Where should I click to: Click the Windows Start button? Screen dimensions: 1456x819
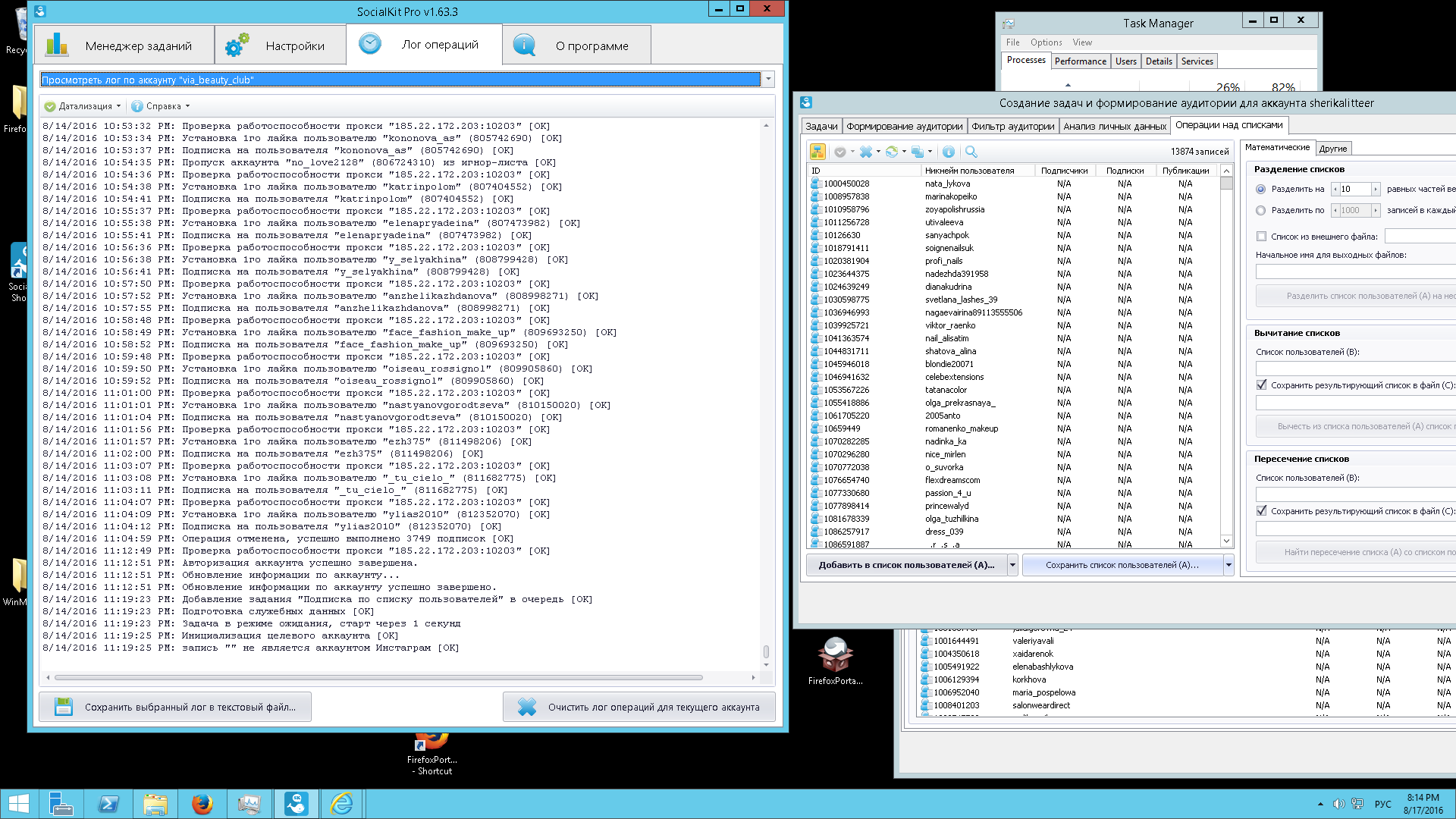pos(18,804)
